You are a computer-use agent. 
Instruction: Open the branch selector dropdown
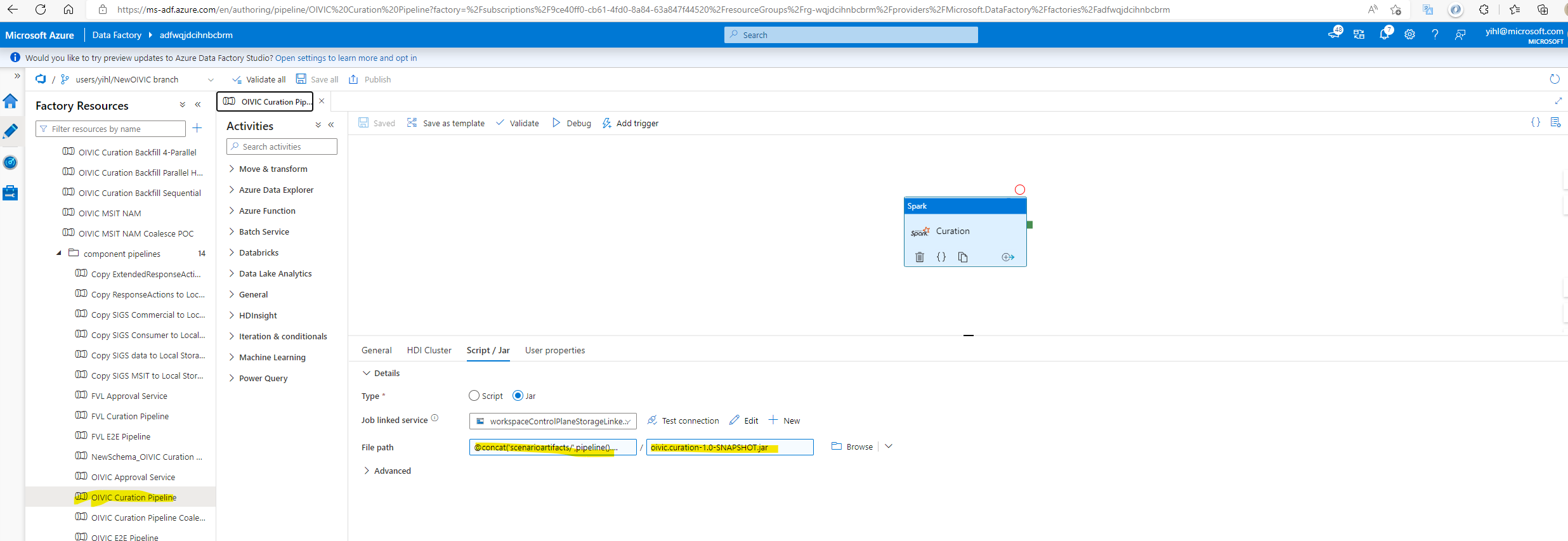click(x=211, y=80)
